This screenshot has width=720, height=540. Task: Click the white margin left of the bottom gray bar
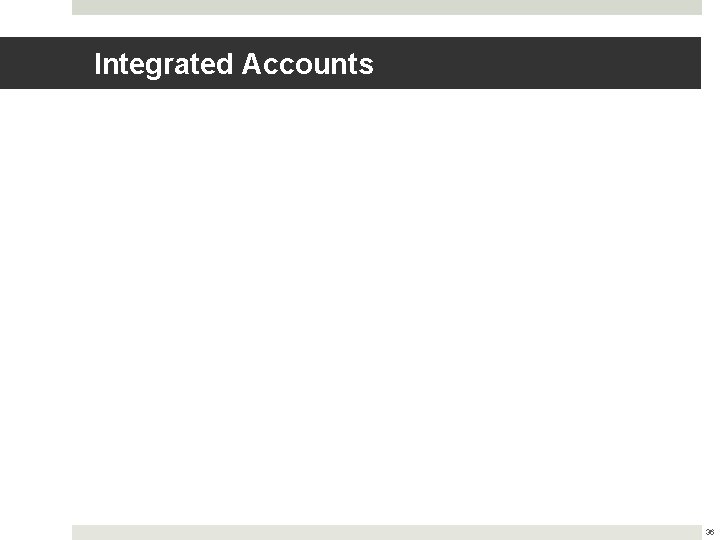pos(35,532)
